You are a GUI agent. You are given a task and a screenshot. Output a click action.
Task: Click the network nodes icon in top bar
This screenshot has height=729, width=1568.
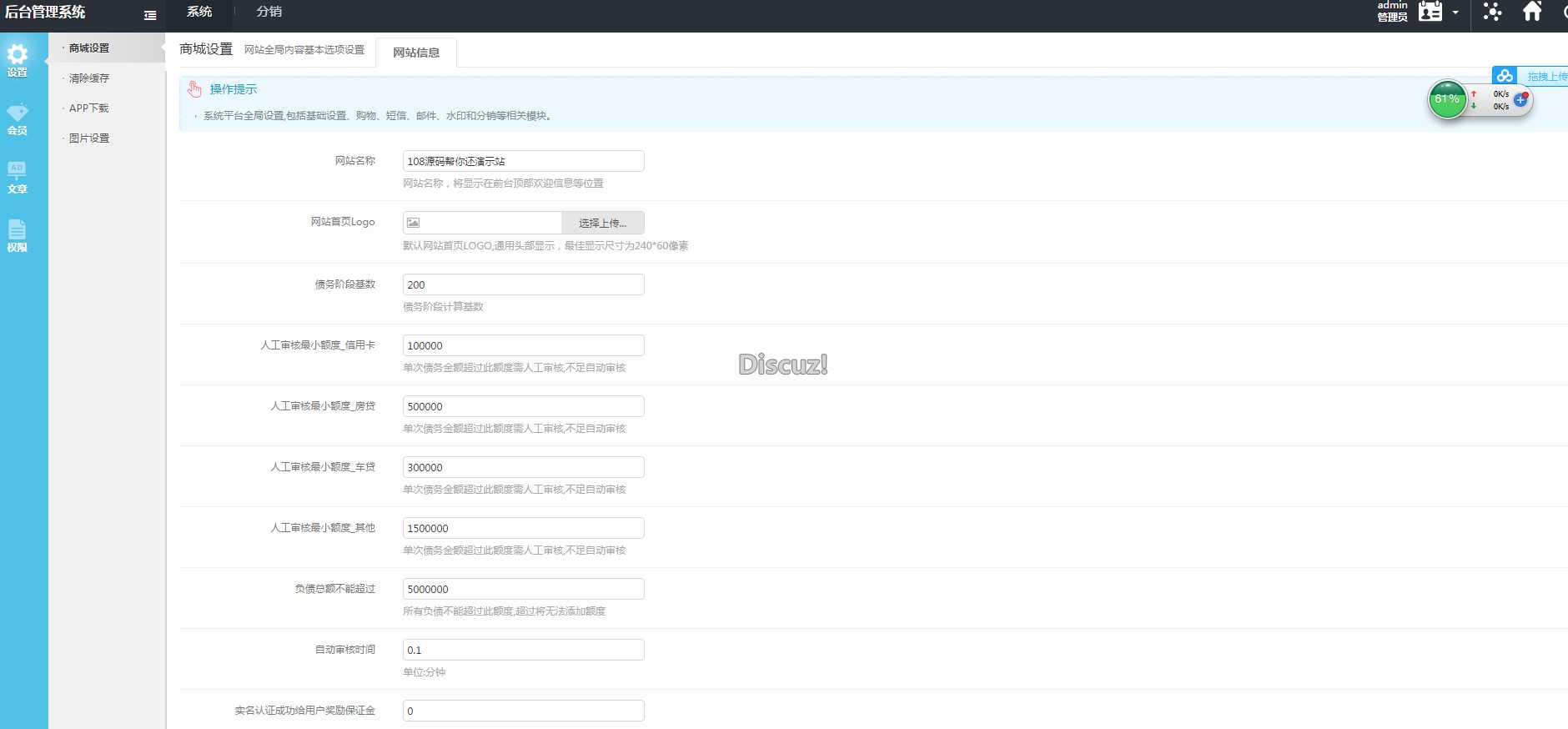pos(1492,12)
